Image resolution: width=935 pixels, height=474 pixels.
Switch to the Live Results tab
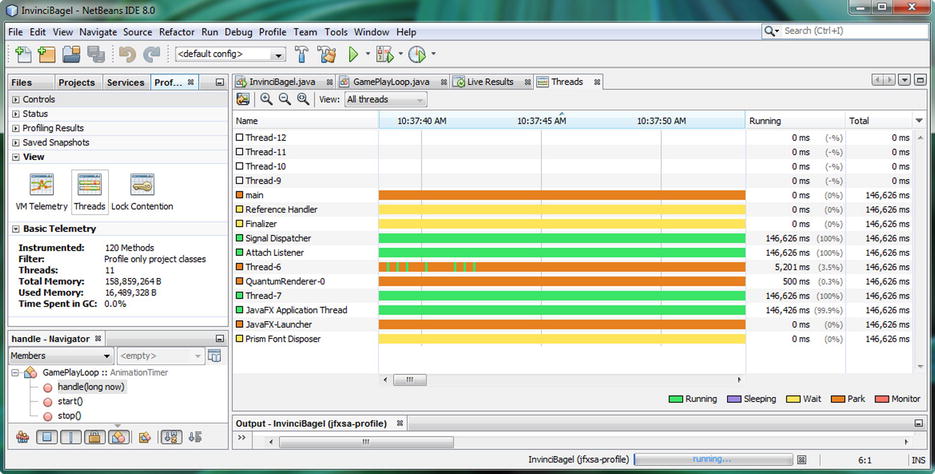tap(490, 82)
